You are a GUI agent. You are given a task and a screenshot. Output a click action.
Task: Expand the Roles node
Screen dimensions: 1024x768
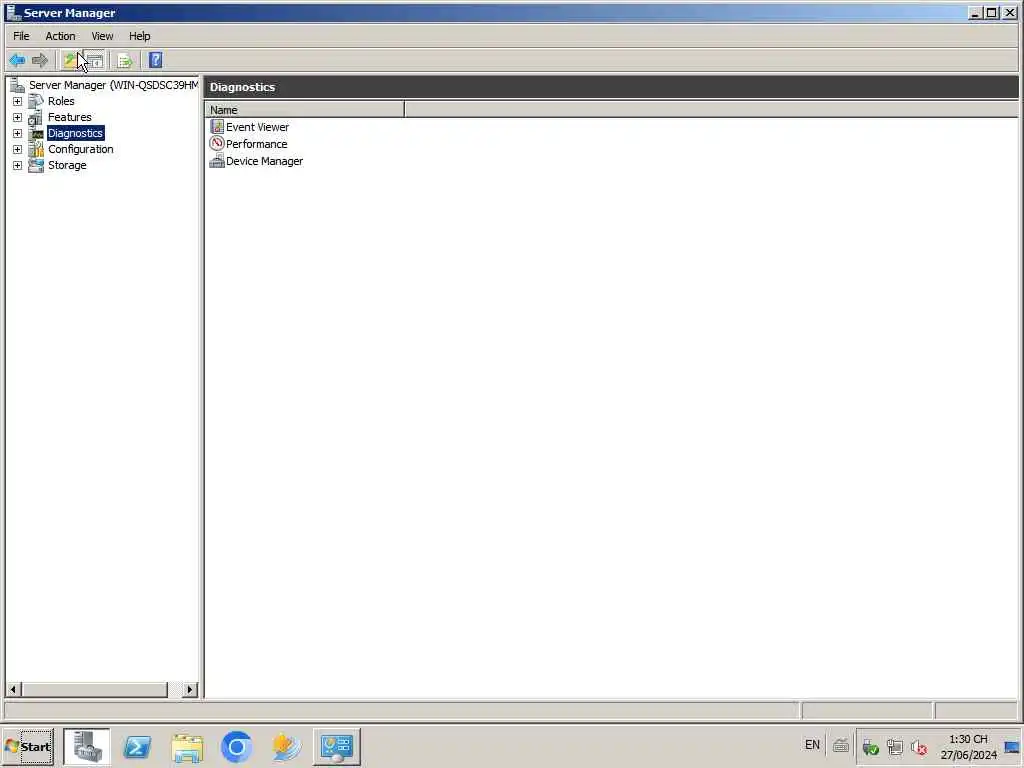pyautogui.click(x=18, y=101)
